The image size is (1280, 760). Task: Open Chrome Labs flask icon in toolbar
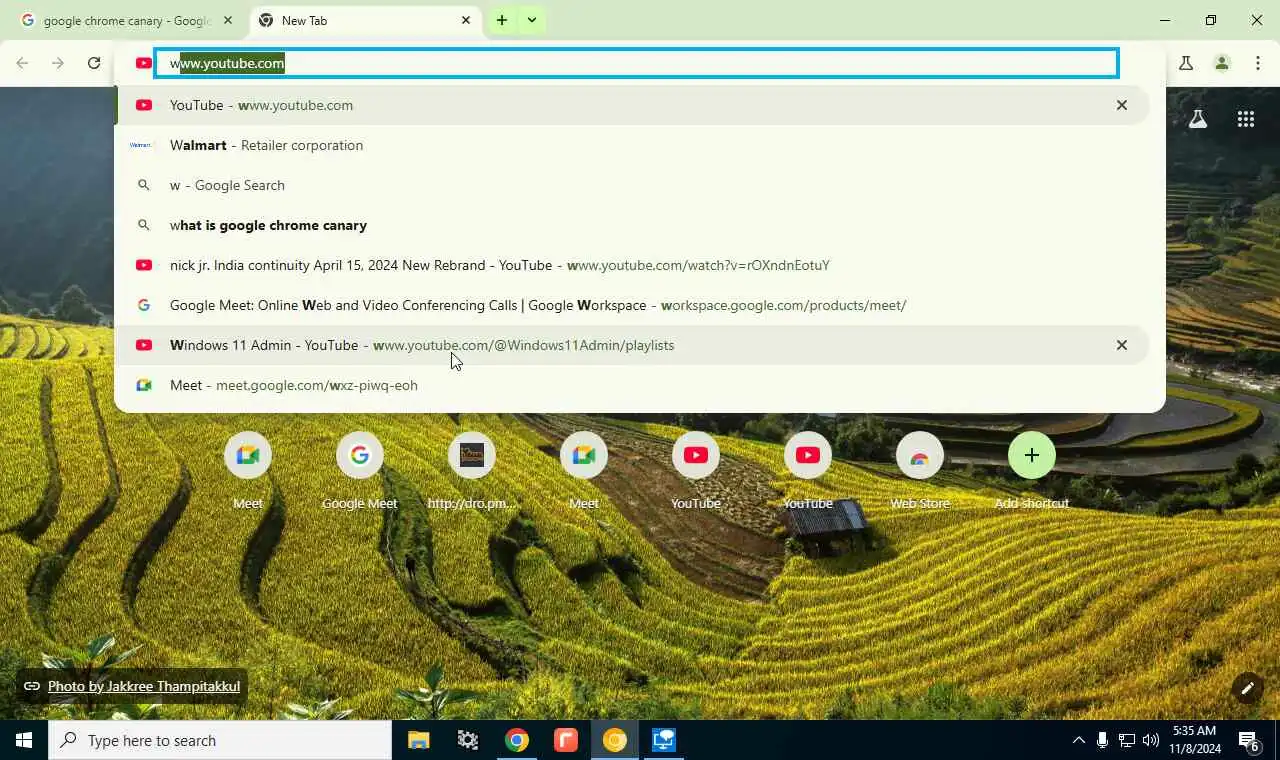click(x=1186, y=63)
